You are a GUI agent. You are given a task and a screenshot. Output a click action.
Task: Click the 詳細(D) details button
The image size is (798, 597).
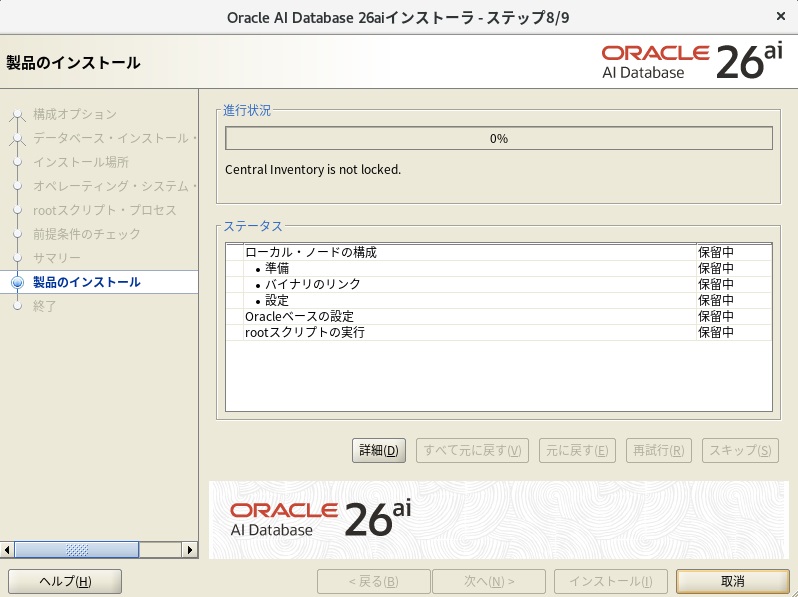click(379, 450)
